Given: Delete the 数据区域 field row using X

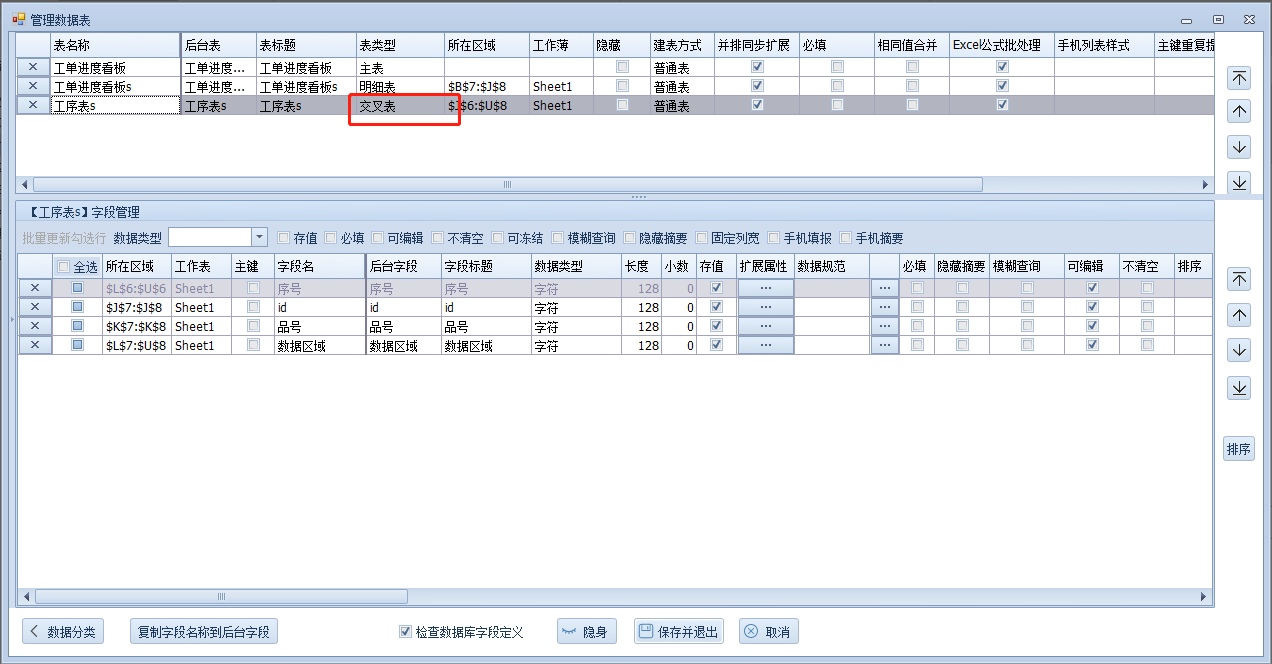Looking at the screenshot, I should 35,345.
